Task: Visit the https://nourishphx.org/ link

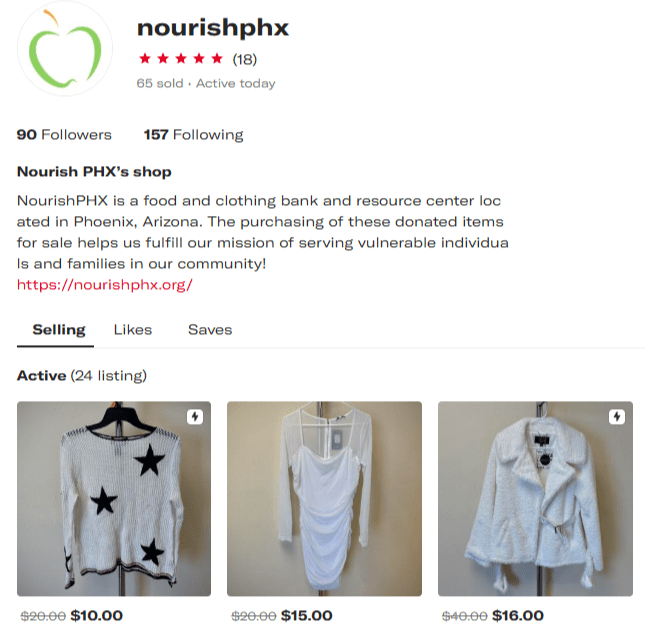Action: pyautogui.click(x=104, y=285)
